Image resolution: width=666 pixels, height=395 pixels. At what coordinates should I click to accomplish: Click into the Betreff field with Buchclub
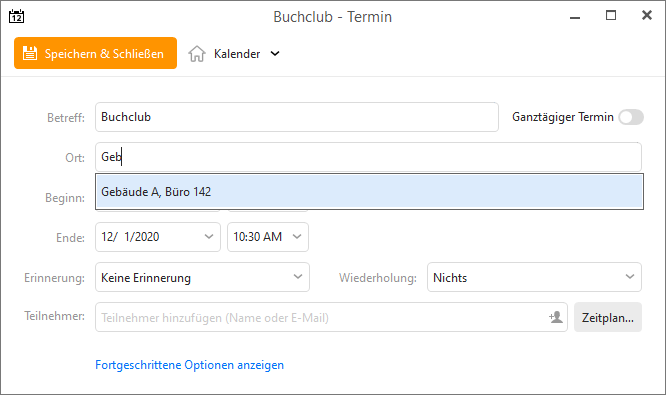click(296, 117)
